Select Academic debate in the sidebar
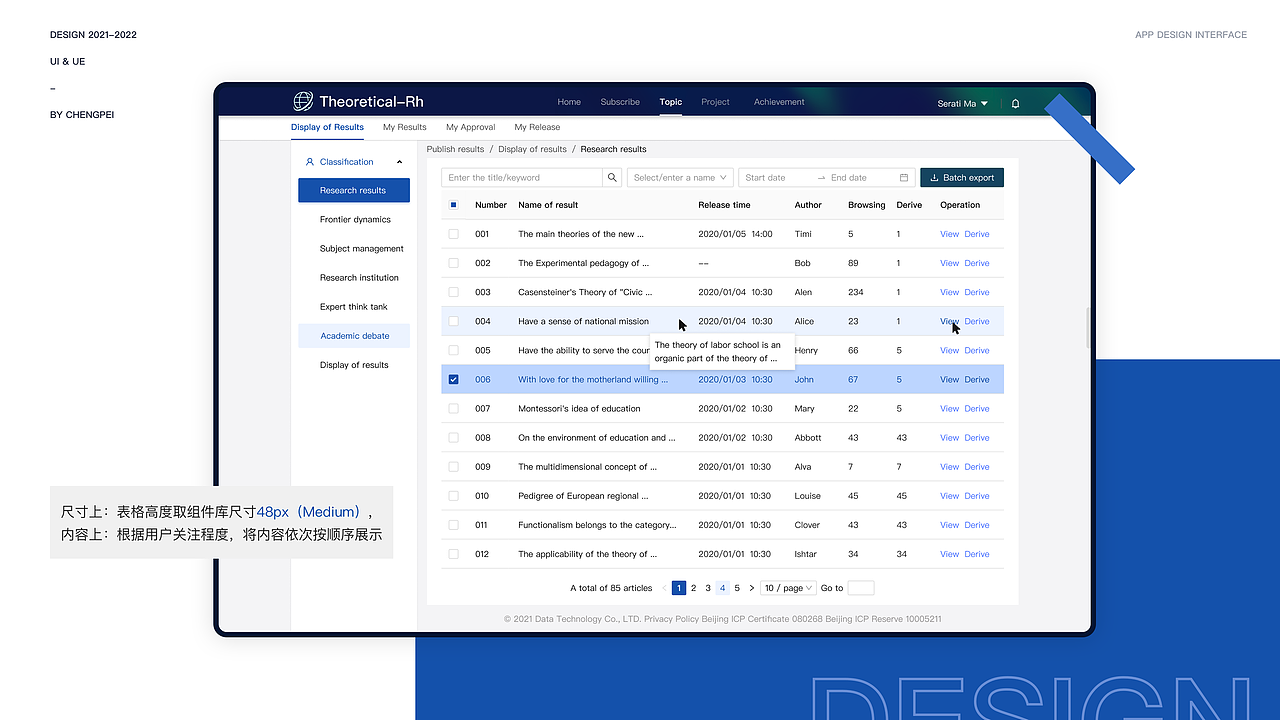1280x720 pixels. [354, 336]
